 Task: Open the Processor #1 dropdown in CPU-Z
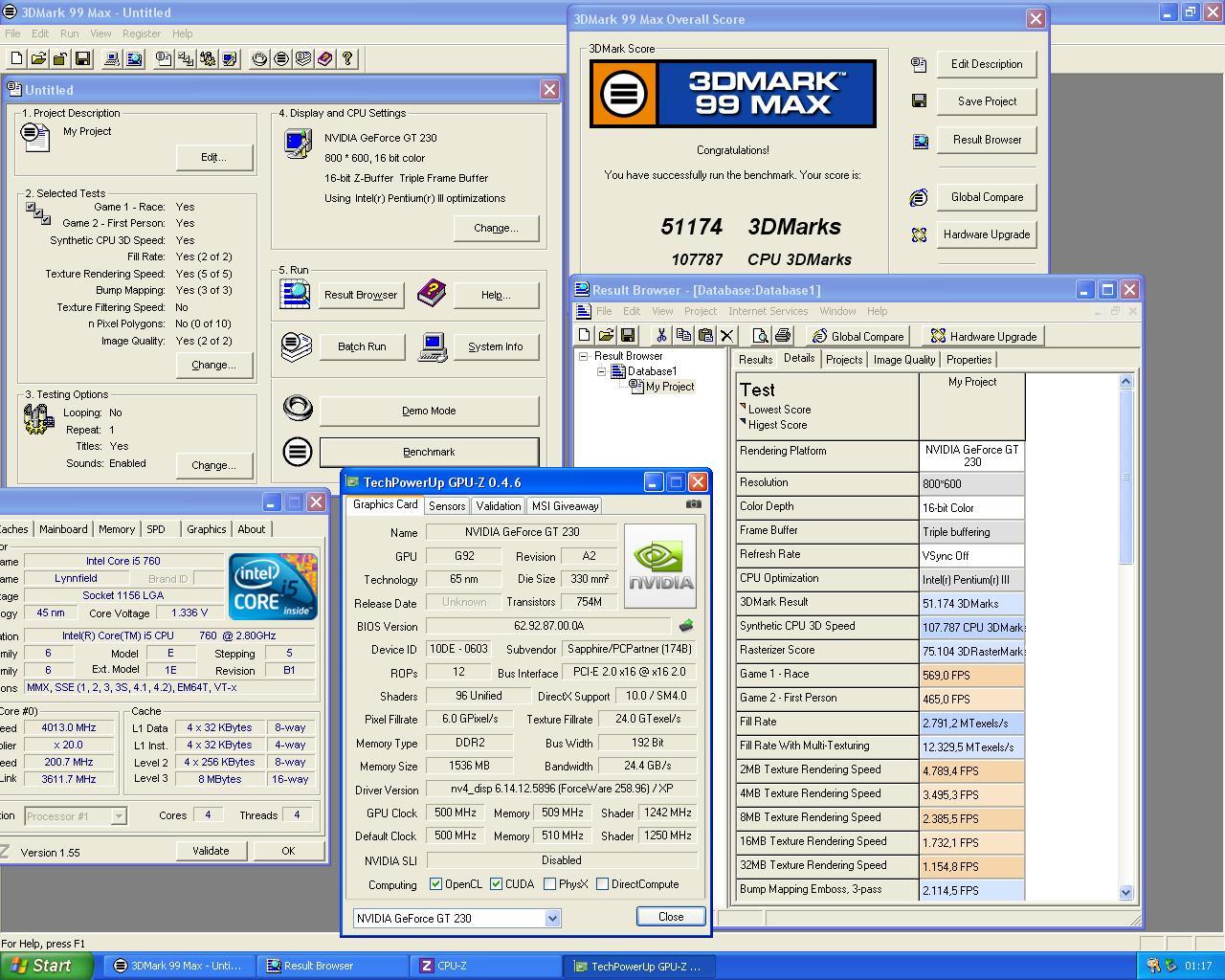pyautogui.click(x=119, y=816)
